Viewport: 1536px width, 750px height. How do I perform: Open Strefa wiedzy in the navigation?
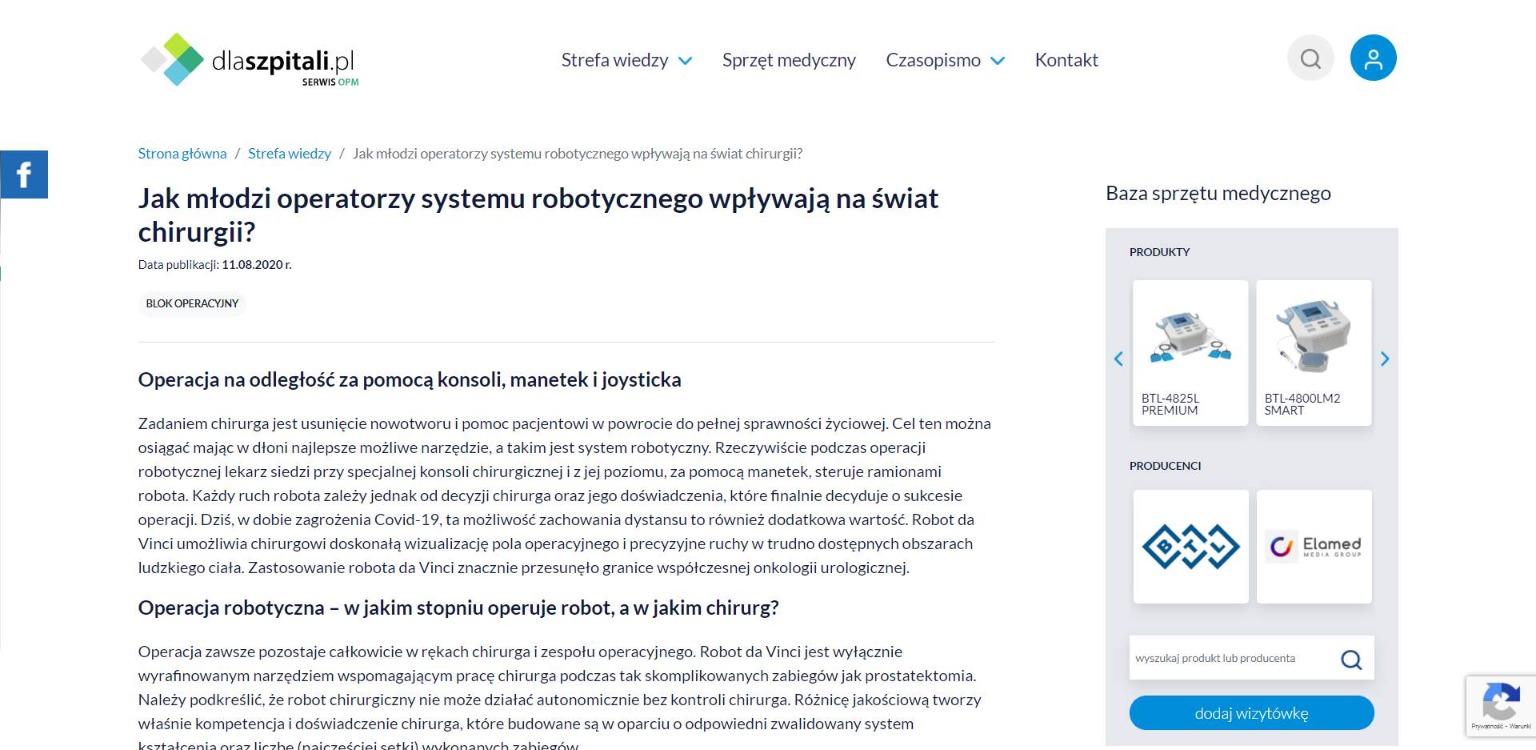point(614,60)
